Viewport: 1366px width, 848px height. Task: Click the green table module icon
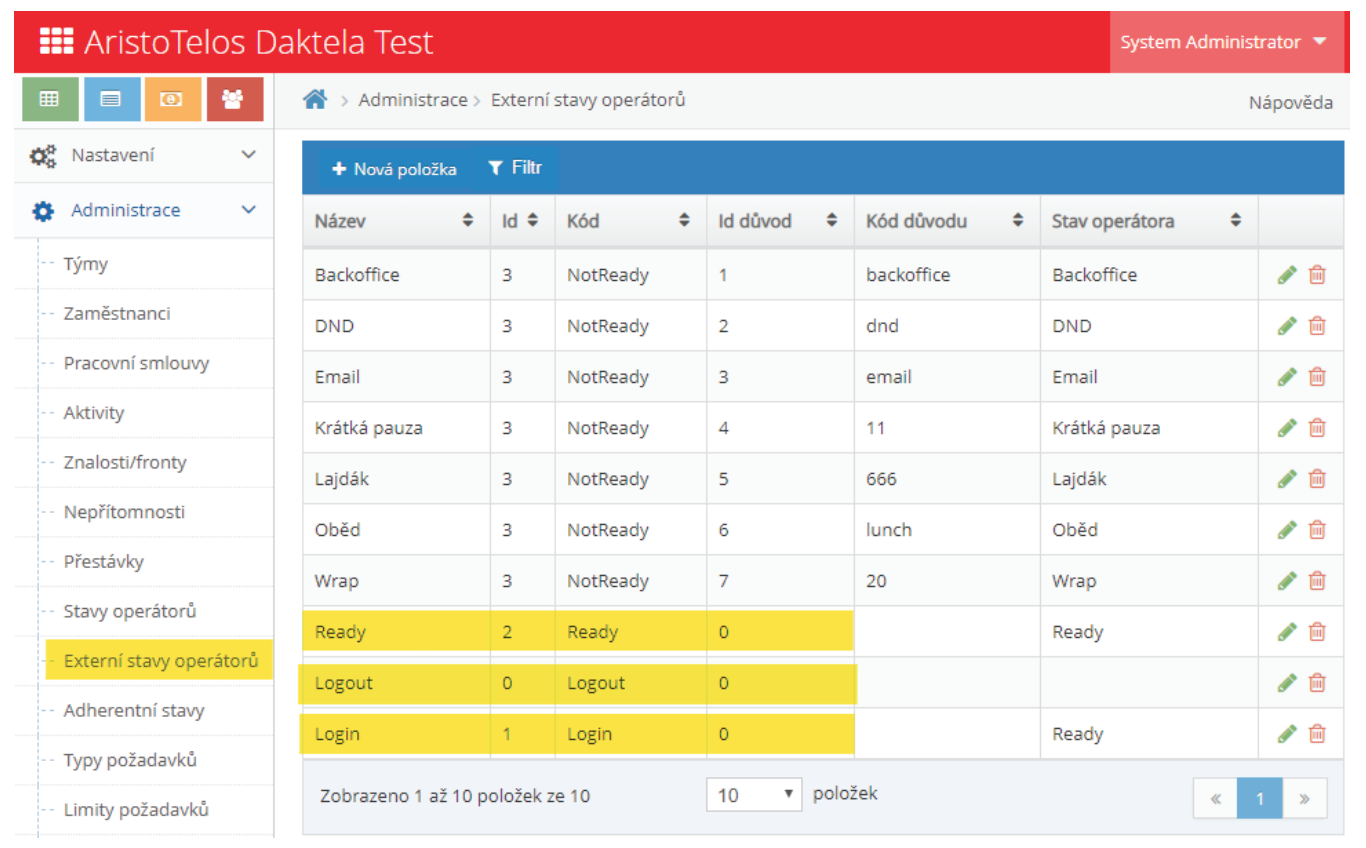click(49, 99)
